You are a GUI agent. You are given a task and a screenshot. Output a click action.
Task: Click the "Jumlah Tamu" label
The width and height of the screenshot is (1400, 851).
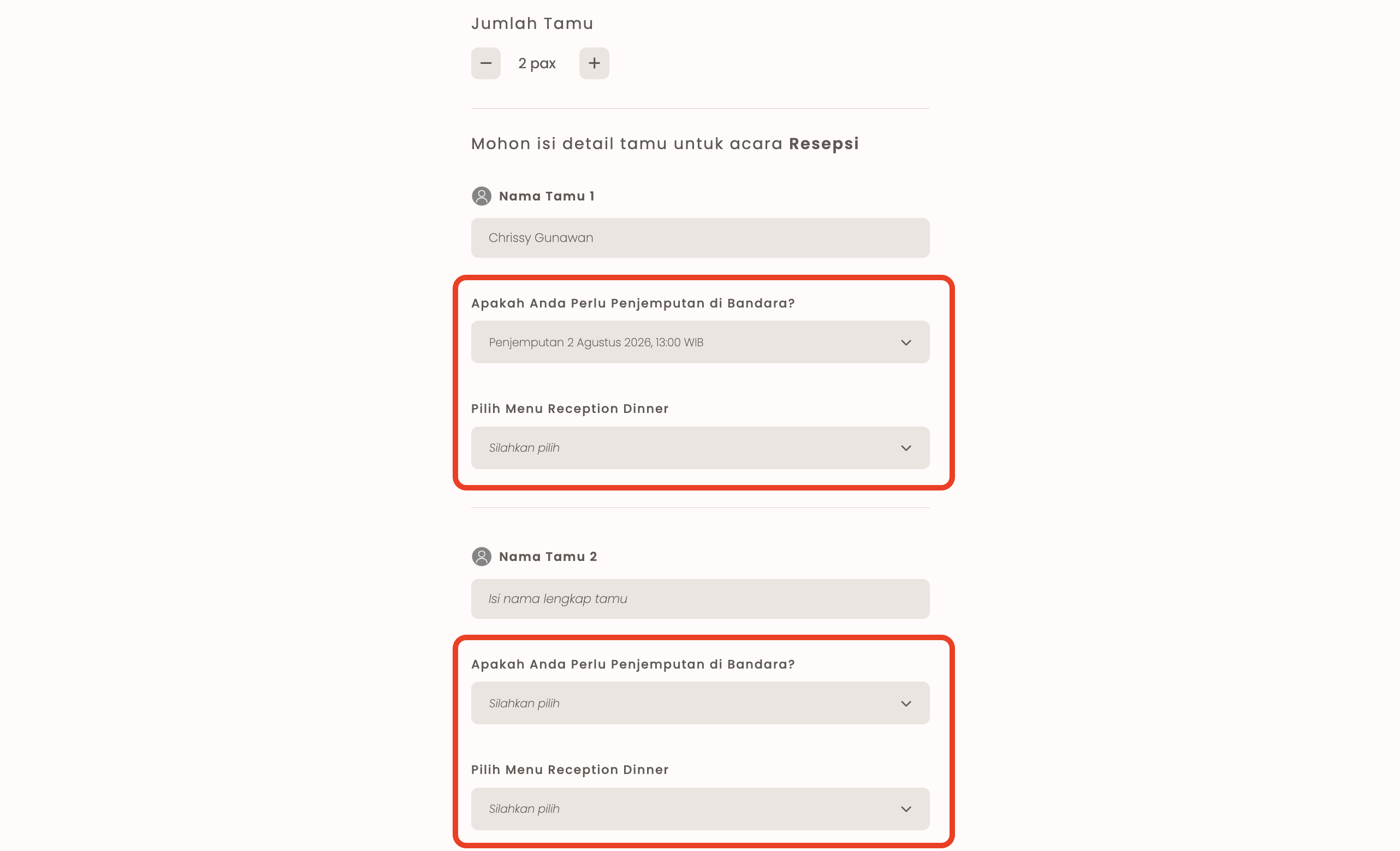(532, 23)
